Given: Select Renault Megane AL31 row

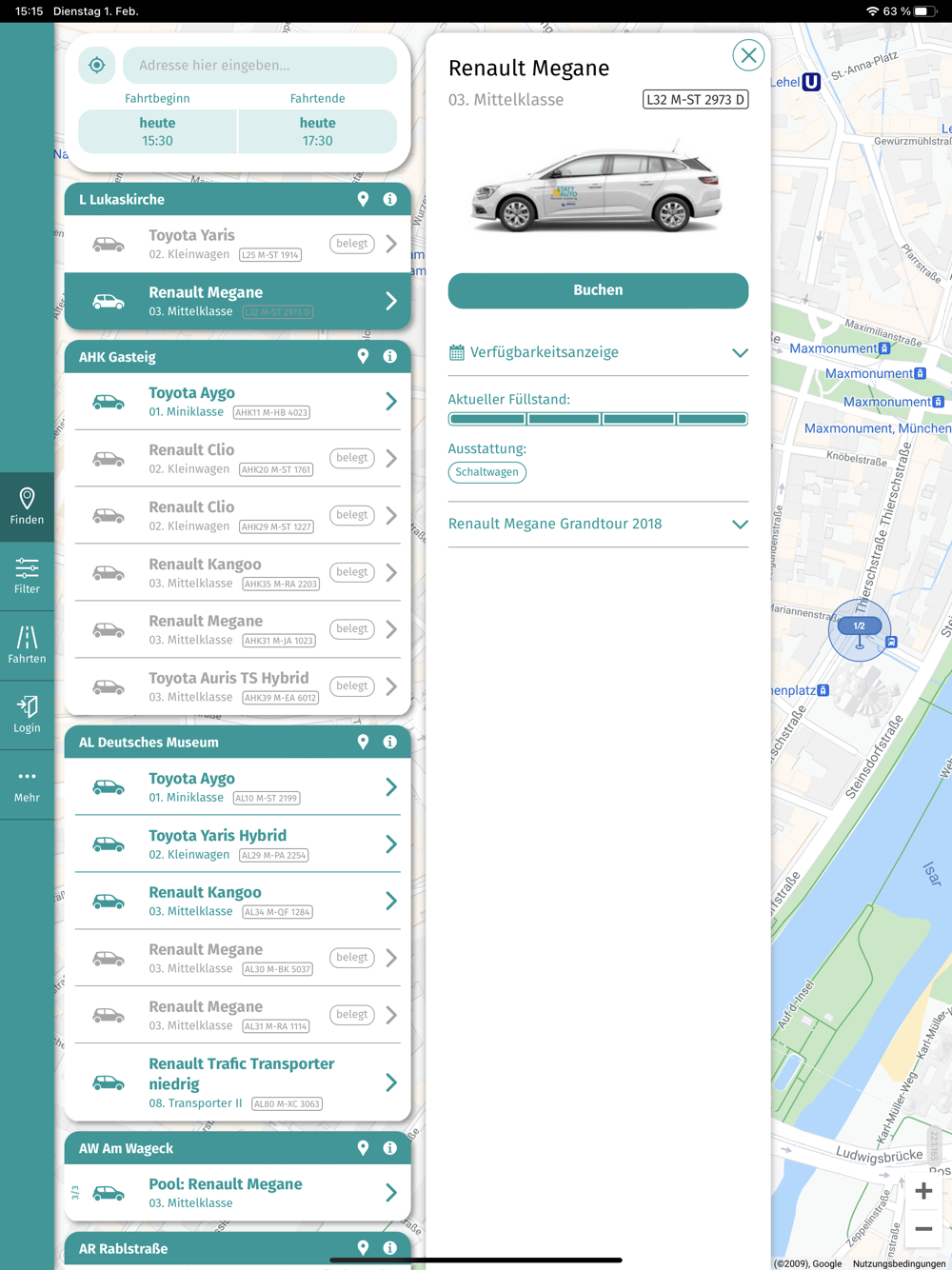Looking at the screenshot, I should [237, 1015].
